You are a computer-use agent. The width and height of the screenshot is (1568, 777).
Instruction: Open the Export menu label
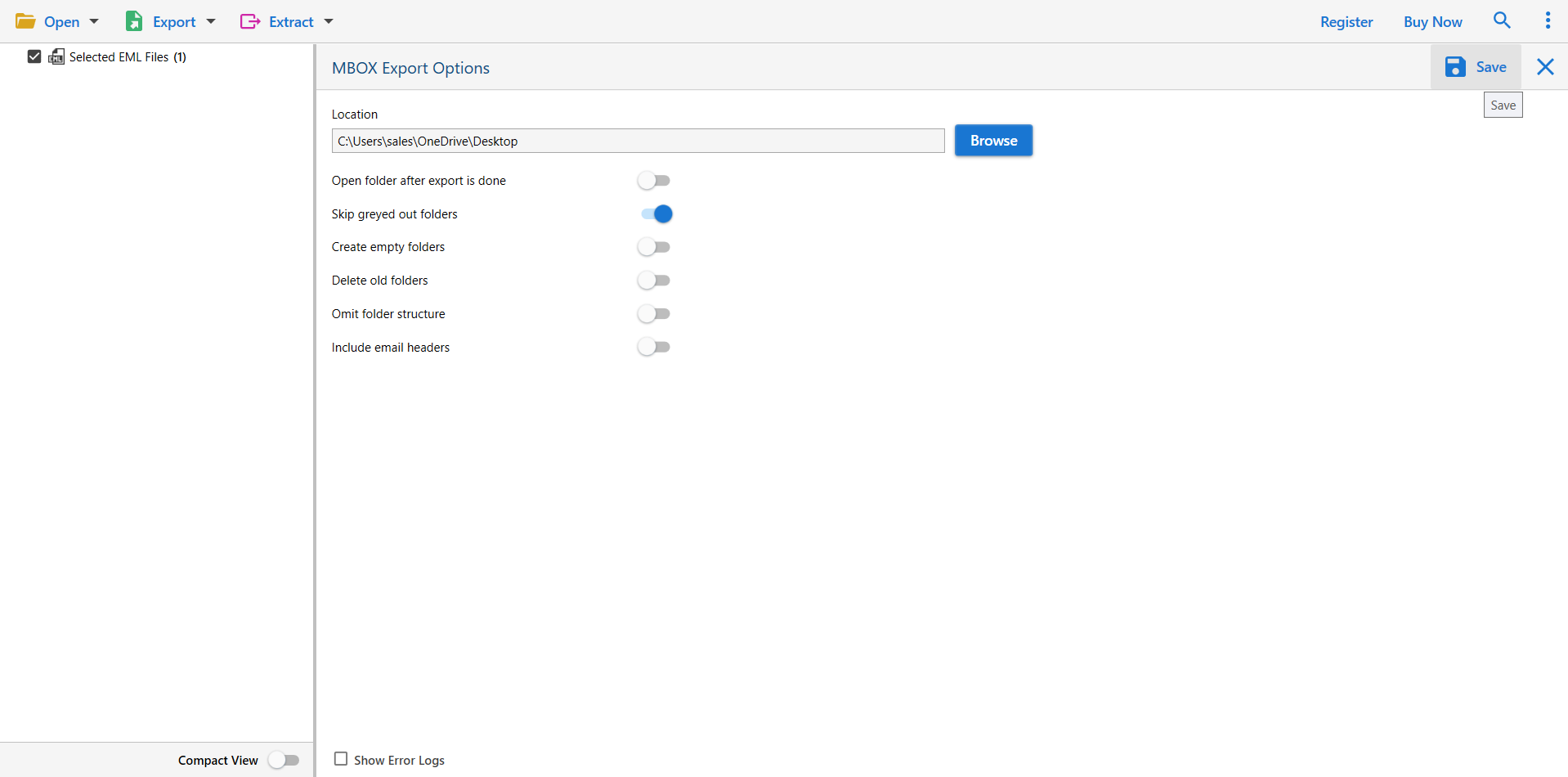click(x=174, y=22)
